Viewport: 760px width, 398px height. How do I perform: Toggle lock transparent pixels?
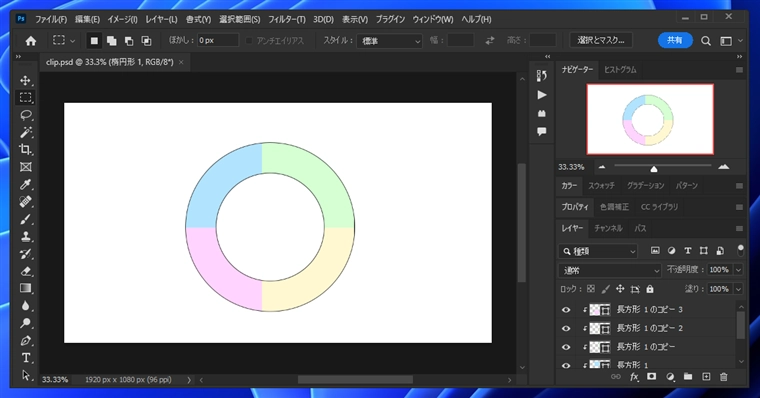pos(590,289)
